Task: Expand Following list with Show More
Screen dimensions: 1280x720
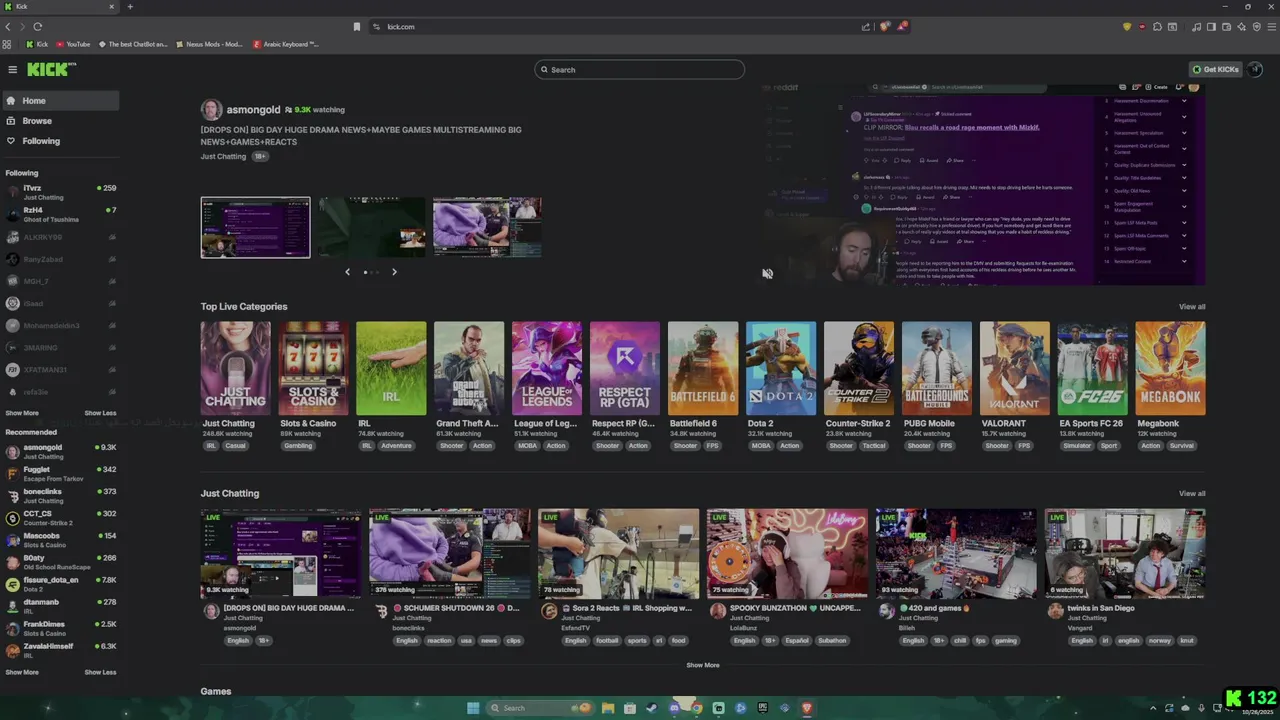Action: [22, 413]
